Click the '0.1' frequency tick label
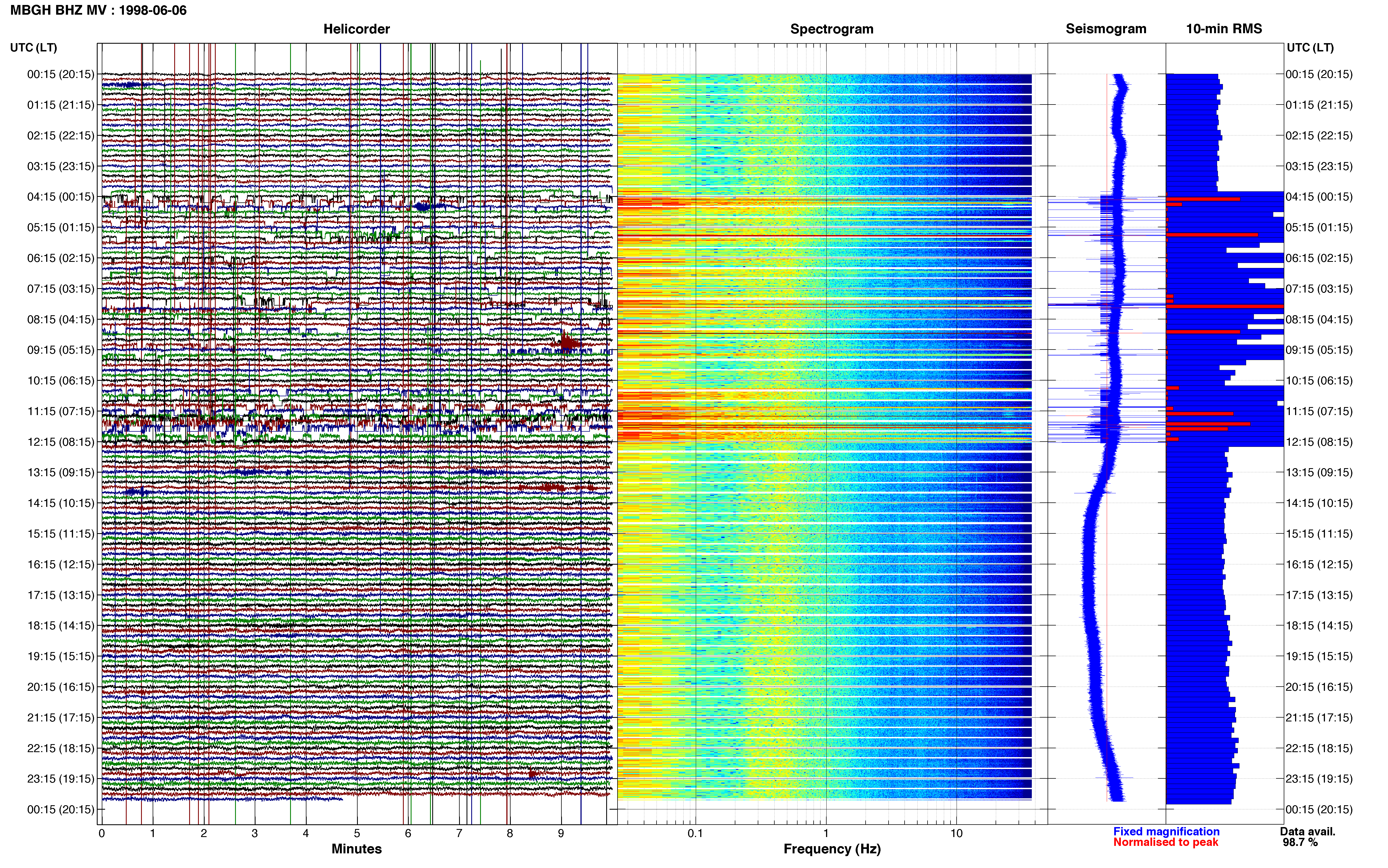1388x868 pixels. [x=695, y=833]
